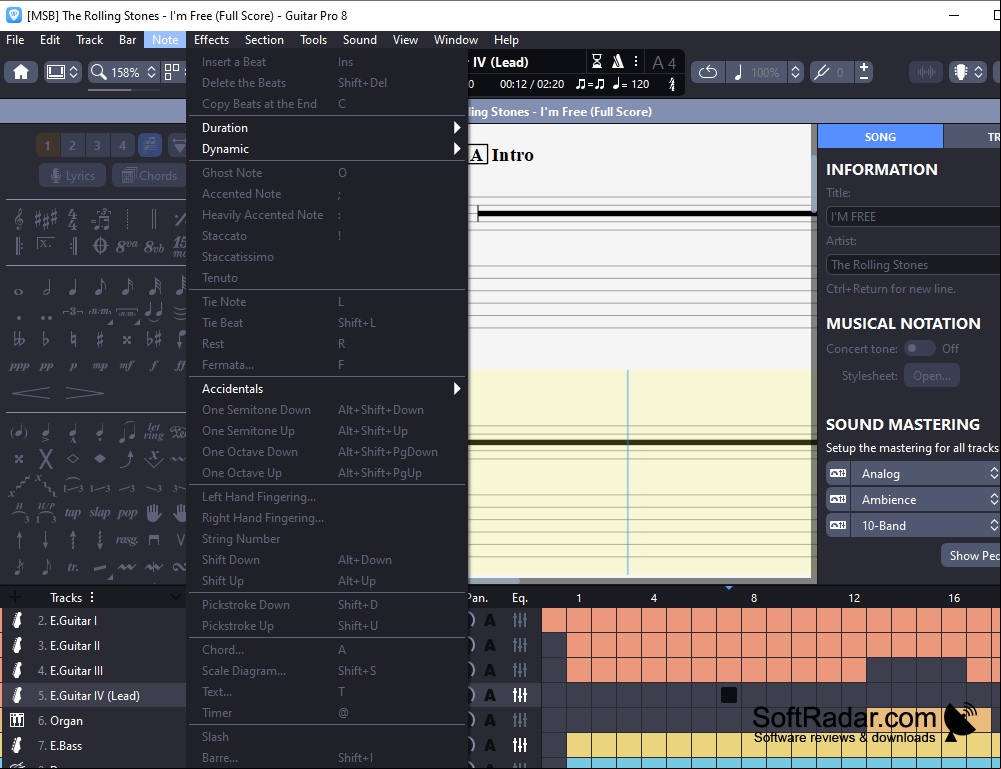This screenshot has height=769, width=1001.
Task: Open the File menu
Action: [x=15, y=40]
